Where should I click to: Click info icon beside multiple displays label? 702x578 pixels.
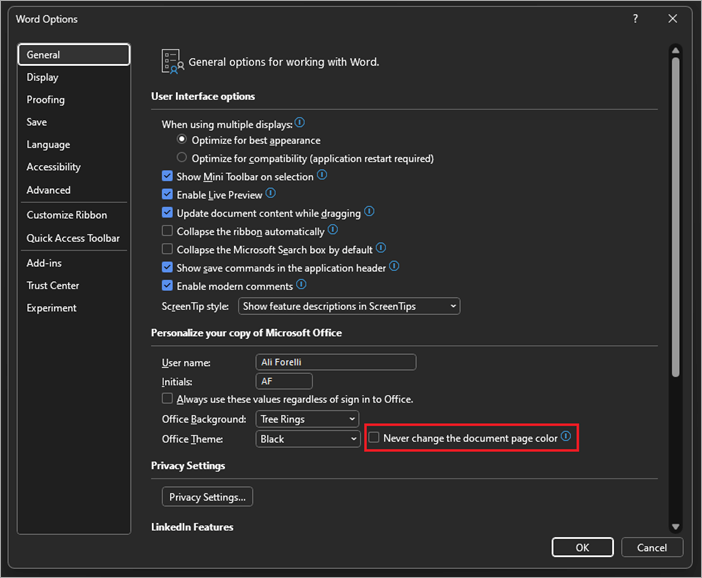[x=300, y=123]
